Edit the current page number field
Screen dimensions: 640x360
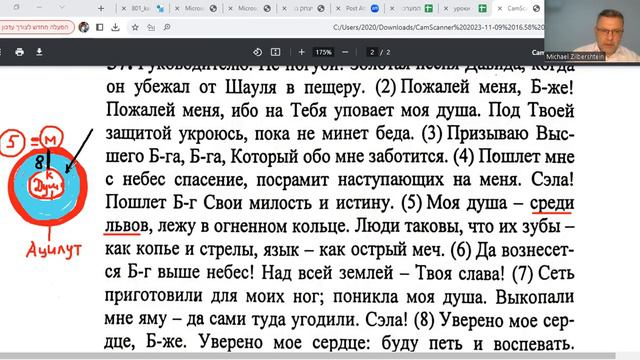tap(372, 52)
